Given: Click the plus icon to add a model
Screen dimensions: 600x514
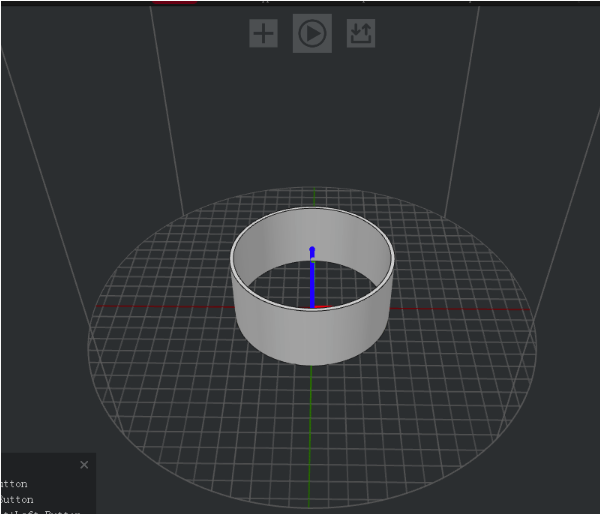Looking at the screenshot, I should pos(263,33).
